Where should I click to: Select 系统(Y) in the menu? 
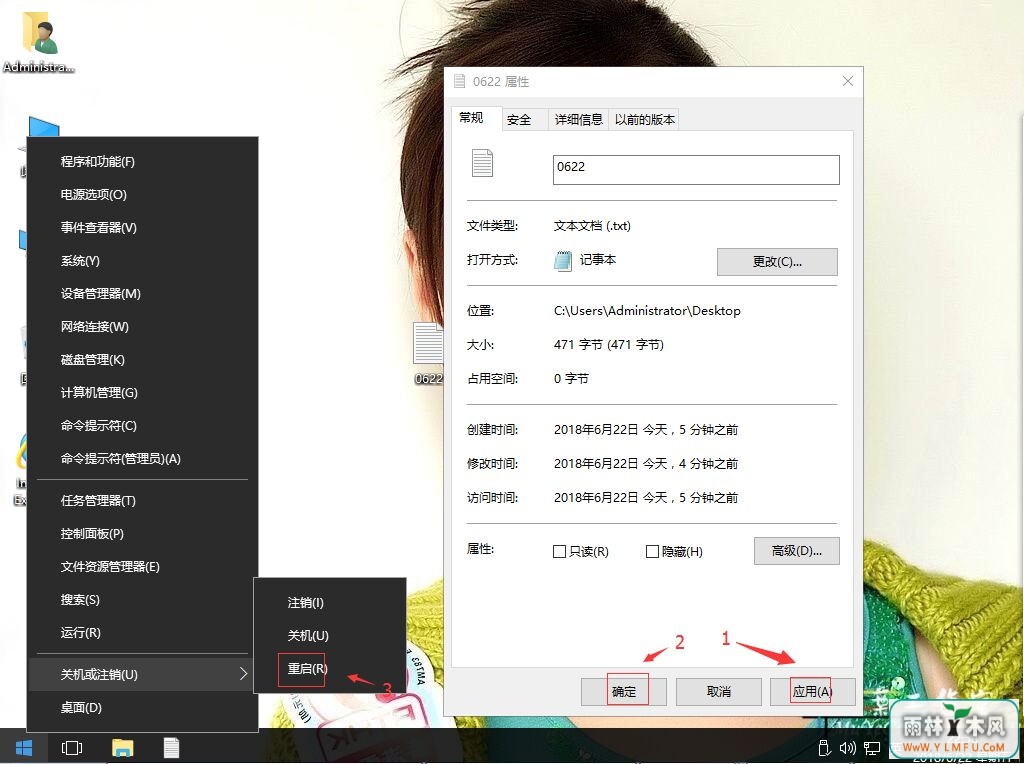[x=142, y=261]
